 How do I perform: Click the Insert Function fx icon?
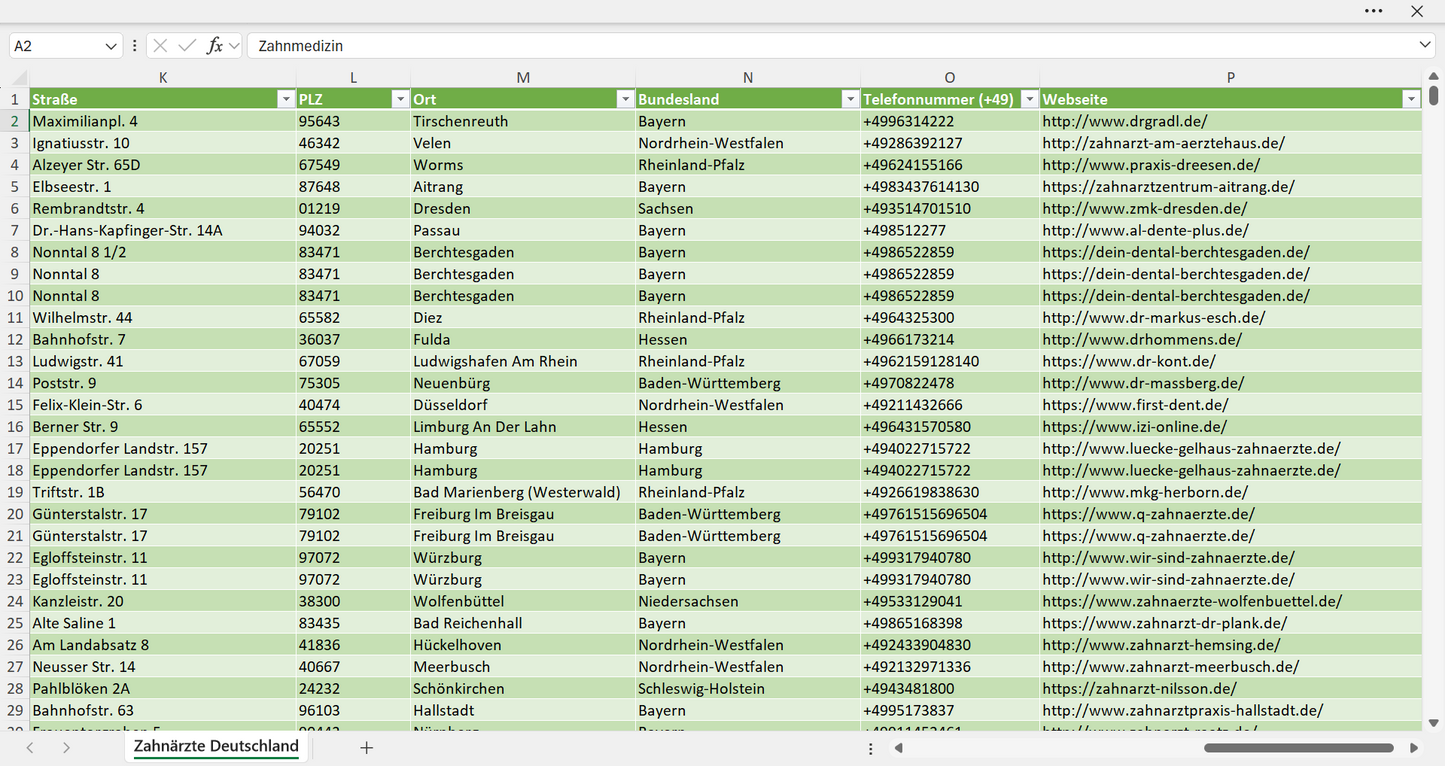coord(214,46)
